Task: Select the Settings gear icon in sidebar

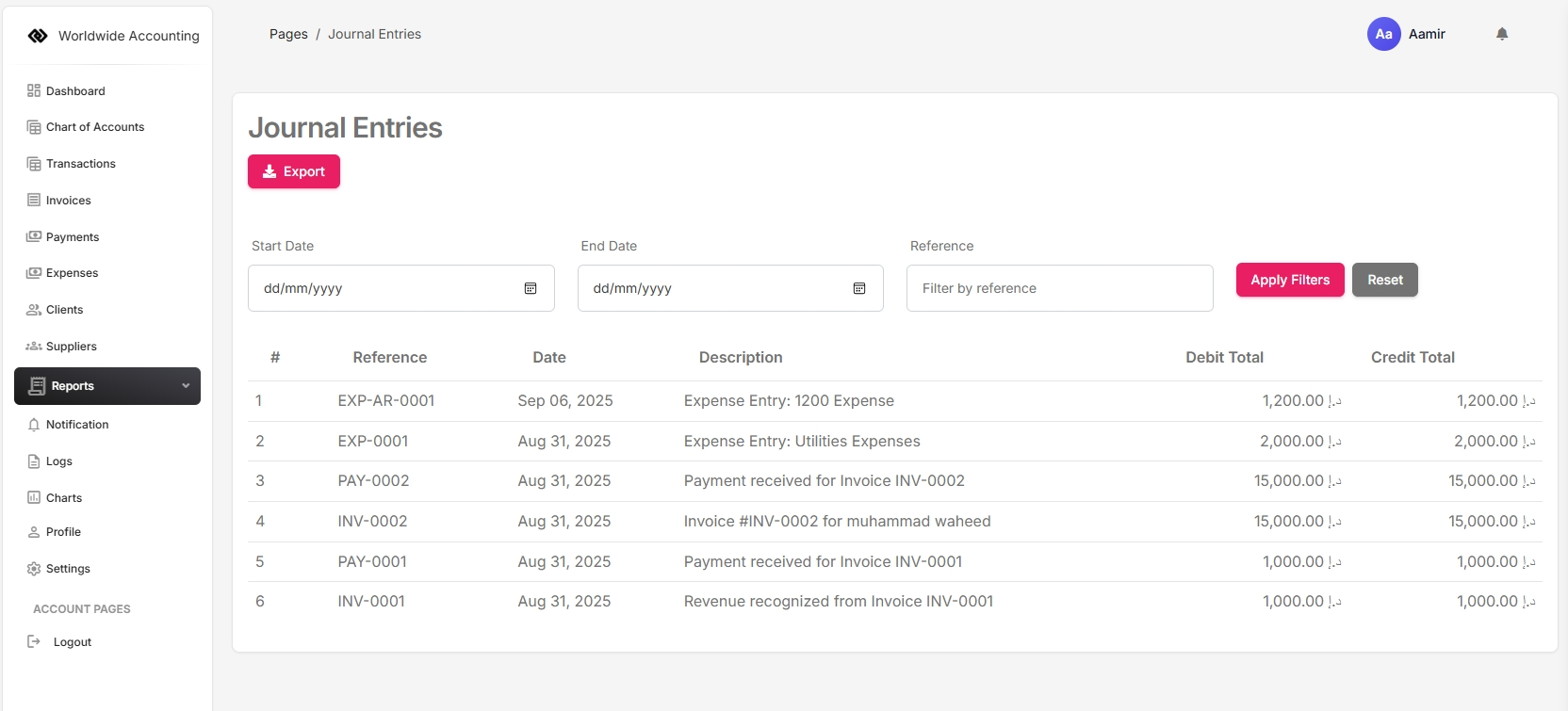Action: coord(34,569)
